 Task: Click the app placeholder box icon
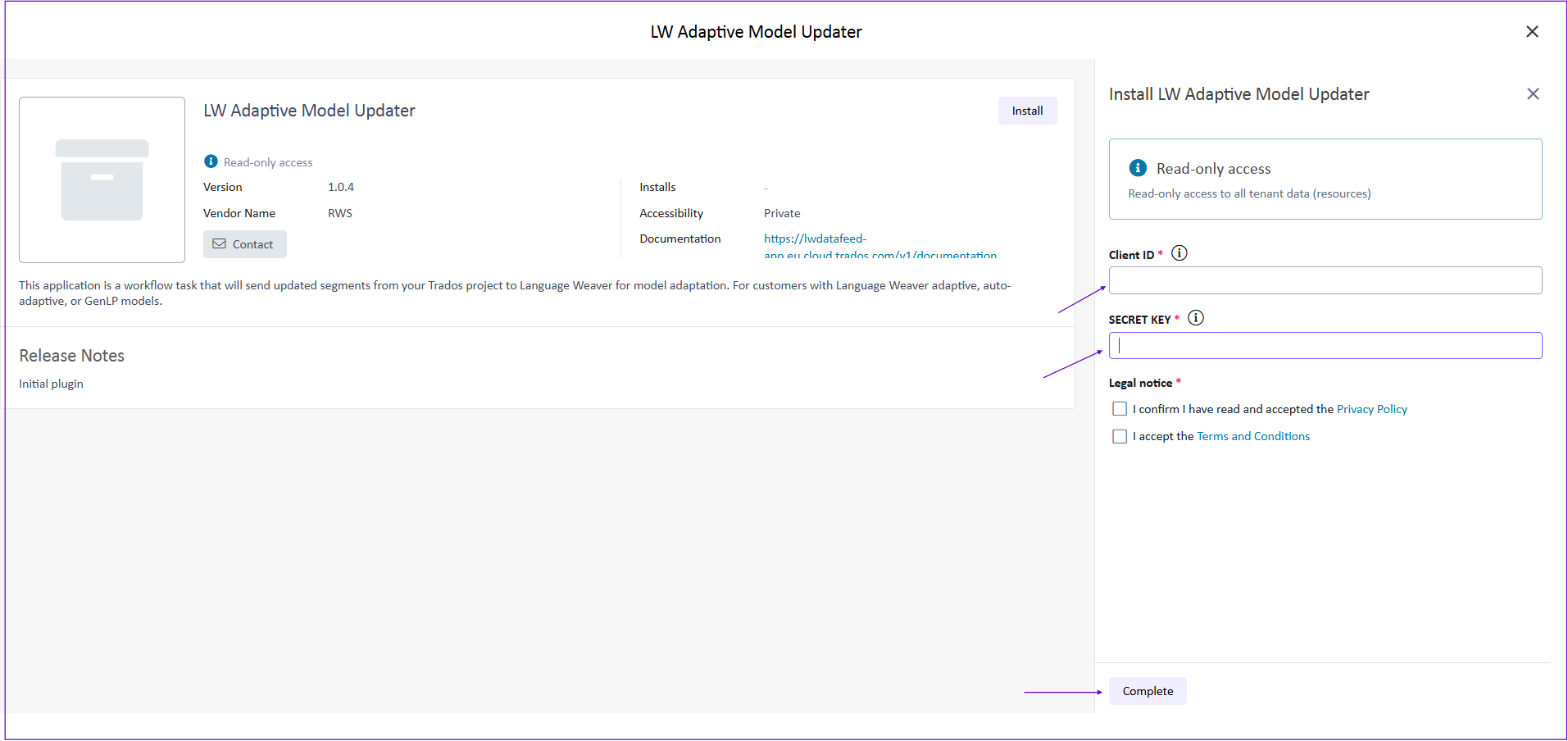[102, 180]
